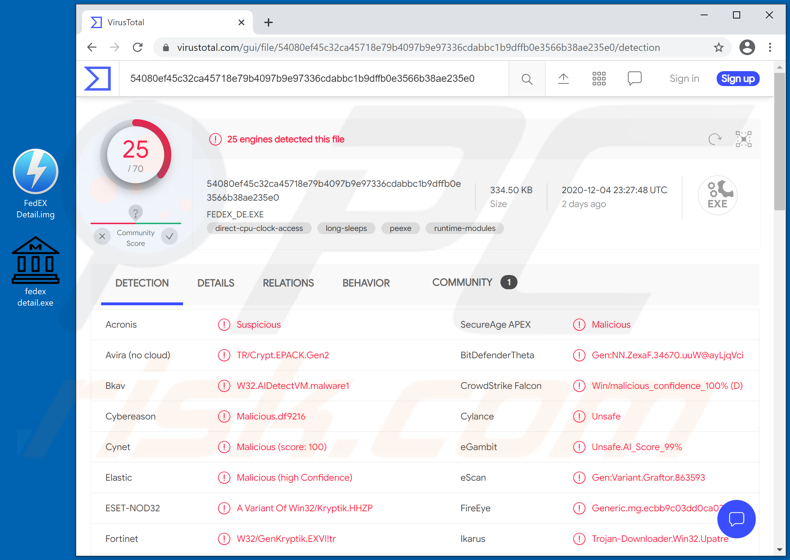Vote harmless with the checkmark community button

click(x=170, y=236)
